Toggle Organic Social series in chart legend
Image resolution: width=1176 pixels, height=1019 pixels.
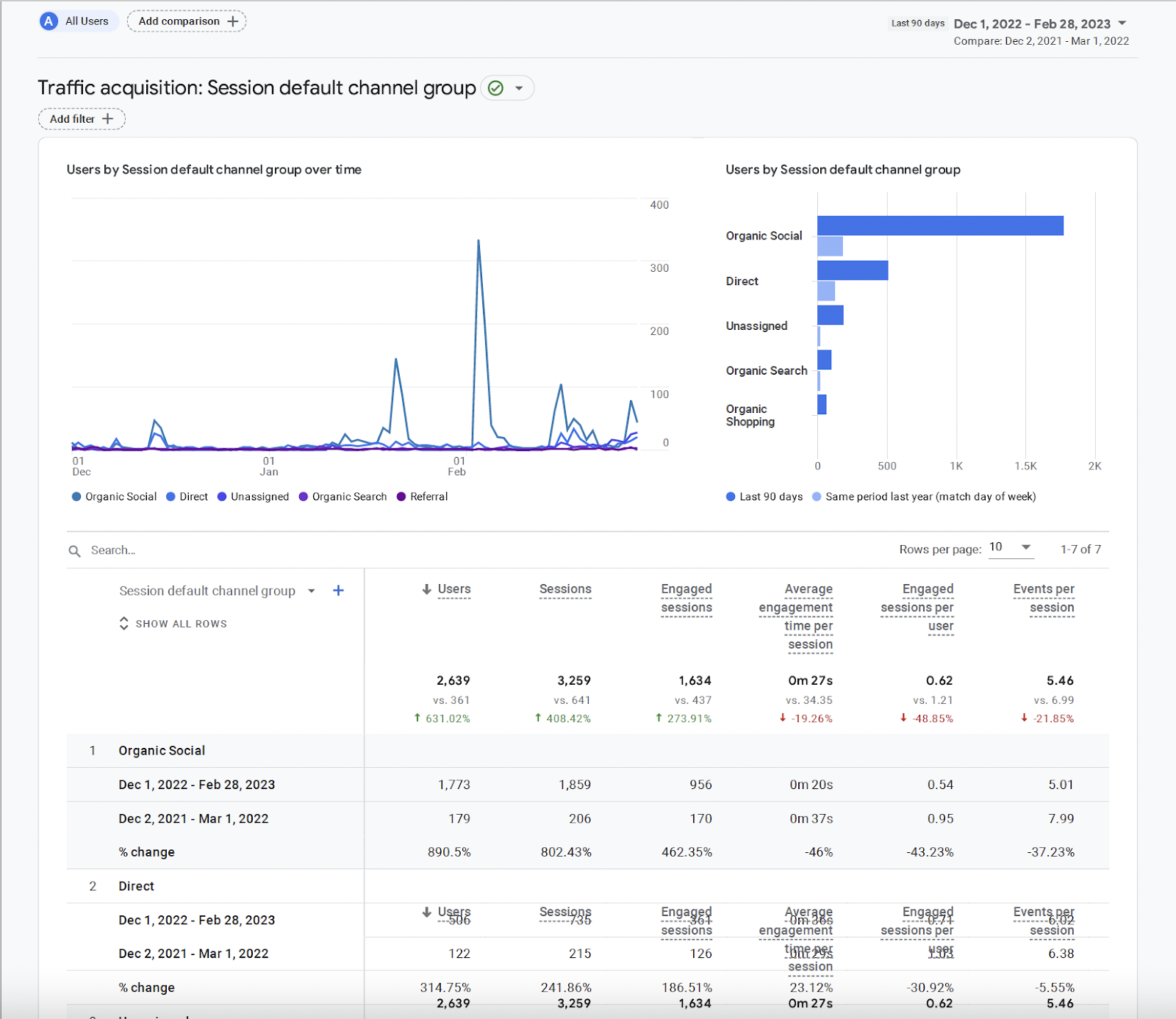point(114,497)
